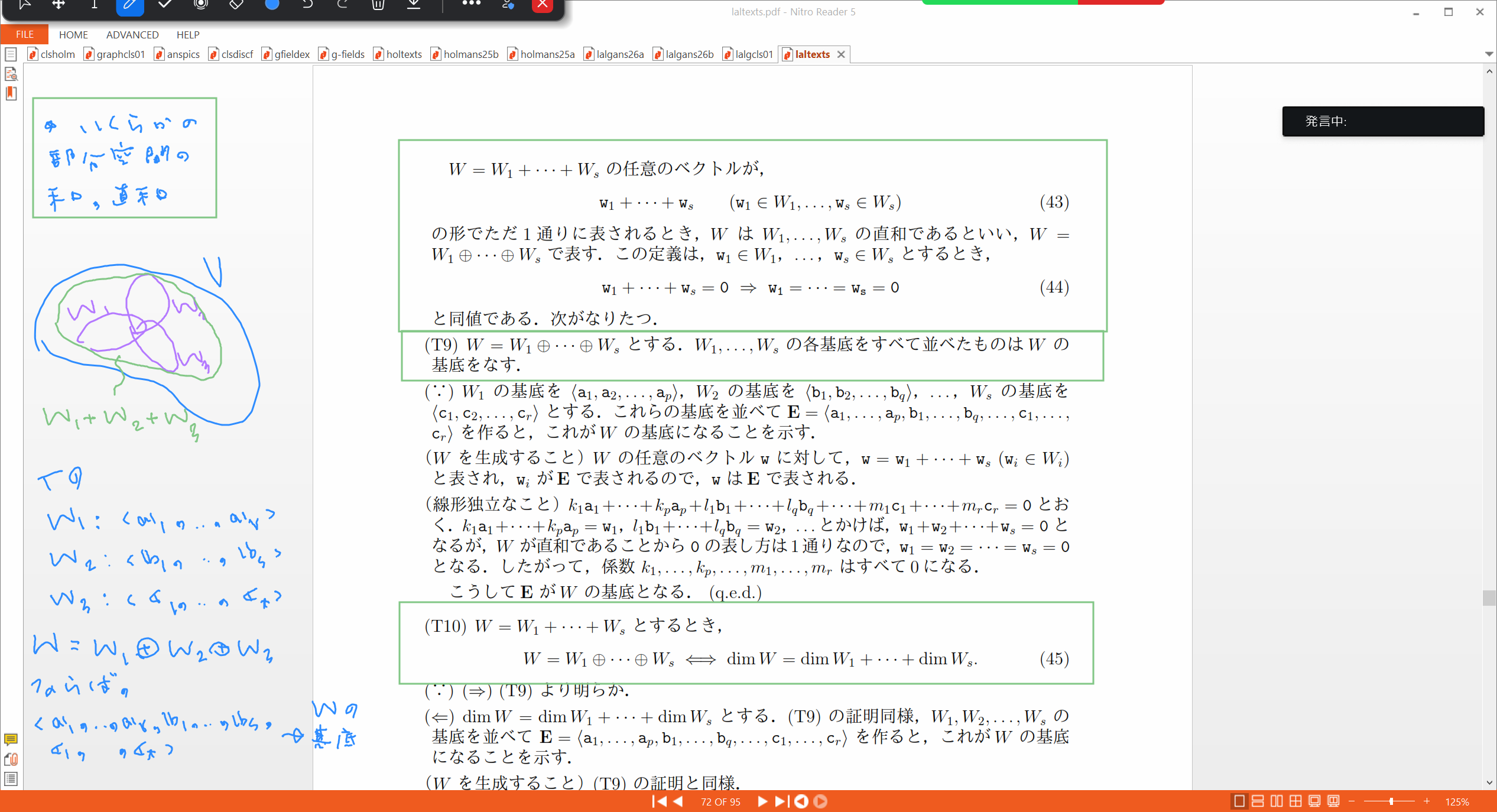This screenshot has height=812, width=1497.
Task: Go to the next view
Action: coord(820,801)
